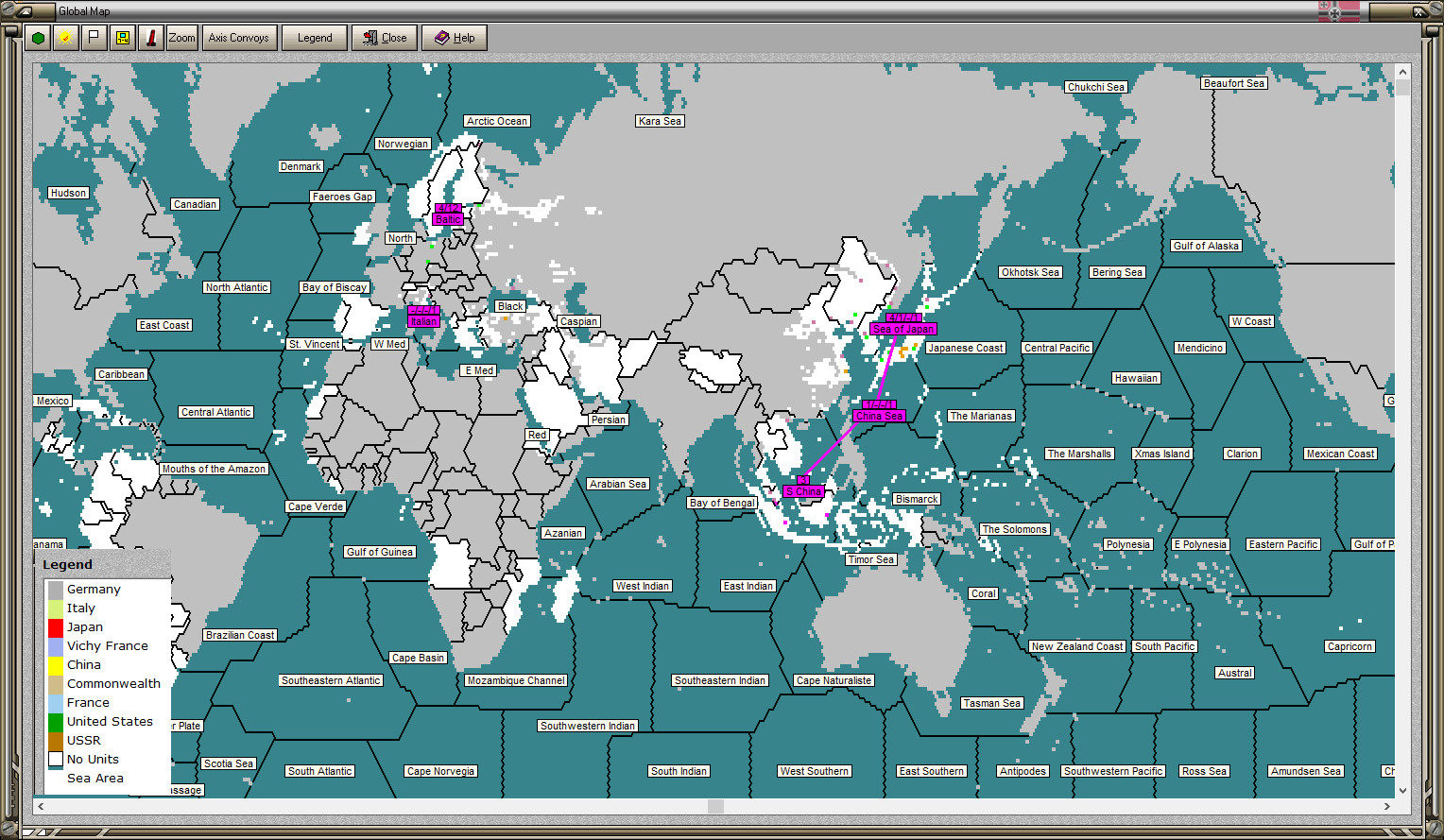Click the red tower toolbar icon
The image size is (1444, 840).
tap(150, 38)
